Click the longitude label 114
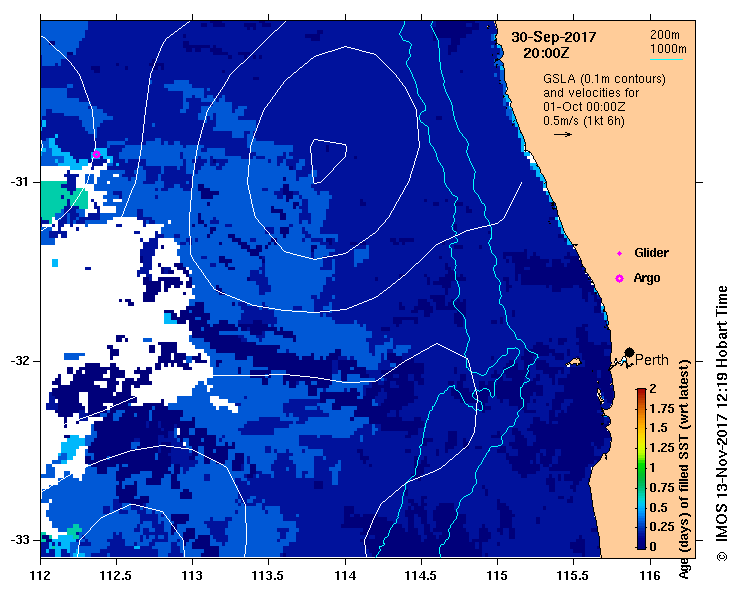Image resolution: width=739 pixels, height=592 pixels. [x=345, y=576]
